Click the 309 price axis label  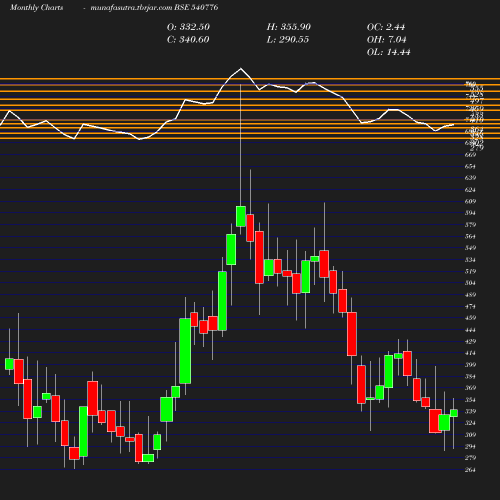tap(470, 435)
